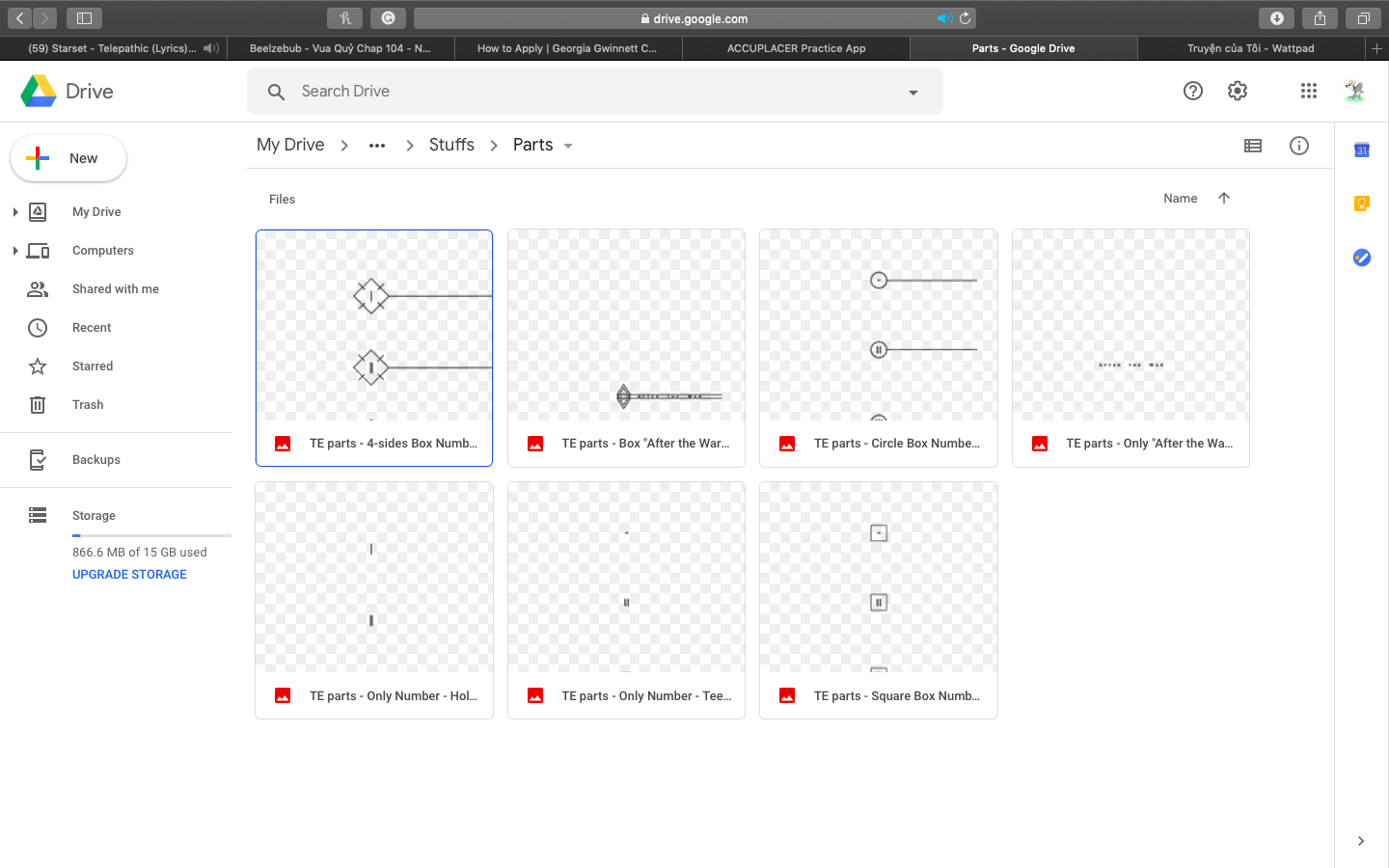Viewport: 1389px width, 868px height.
Task: Switch to ACCUPLACER Practice App tab
Action: tap(796, 48)
